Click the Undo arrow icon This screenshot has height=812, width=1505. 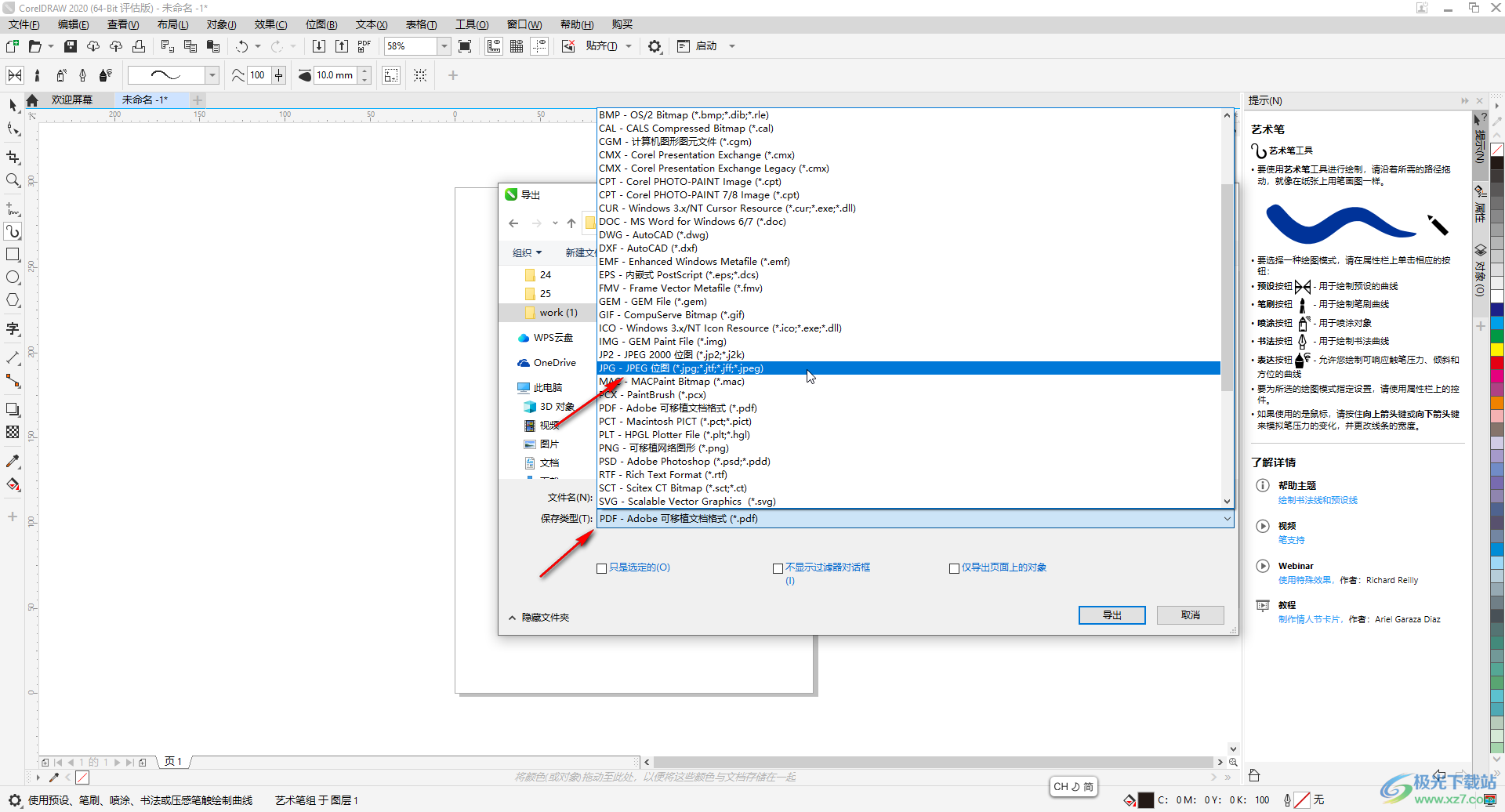coord(242,46)
